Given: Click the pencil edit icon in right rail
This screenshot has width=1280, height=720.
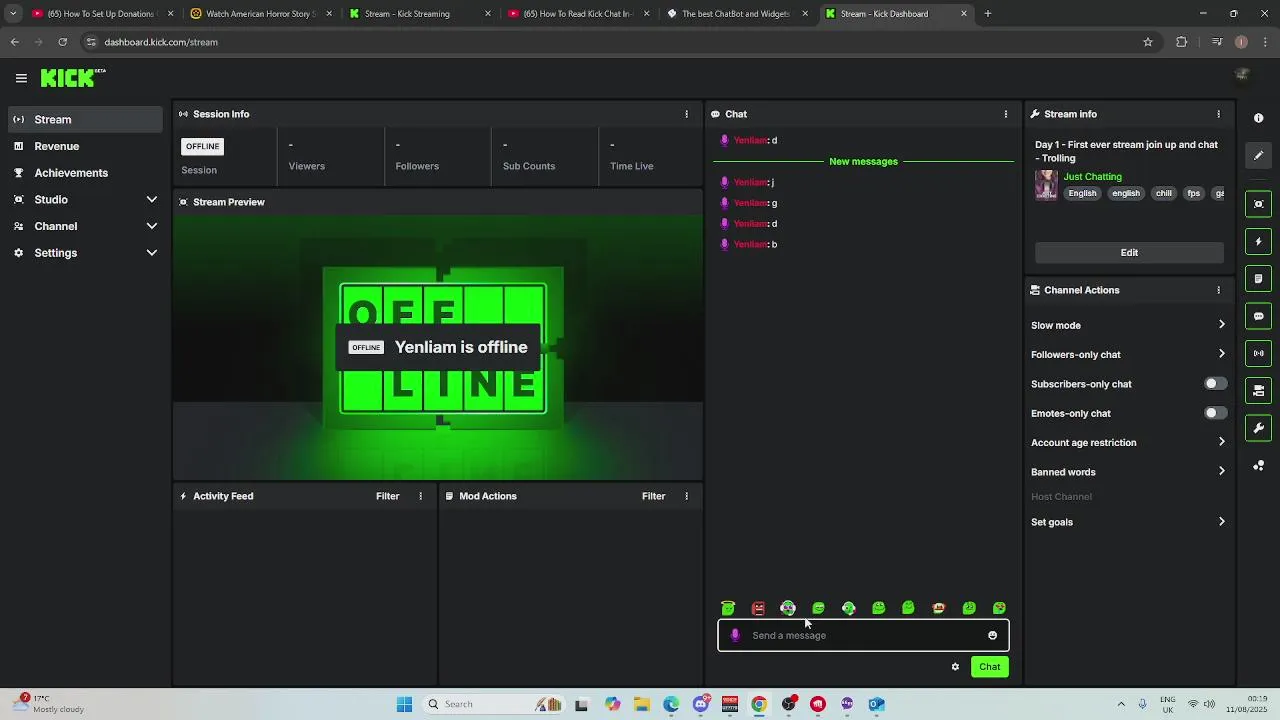Looking at the screenshot, I should 1258,156.
